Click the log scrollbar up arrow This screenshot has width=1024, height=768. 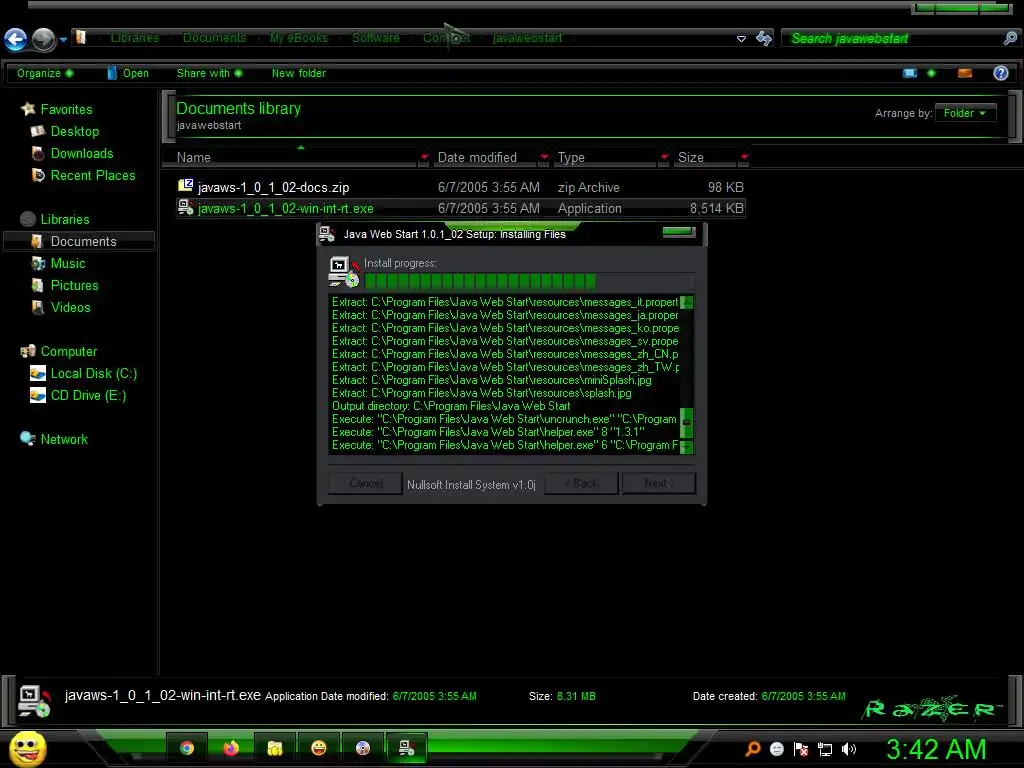click(686, 302)
